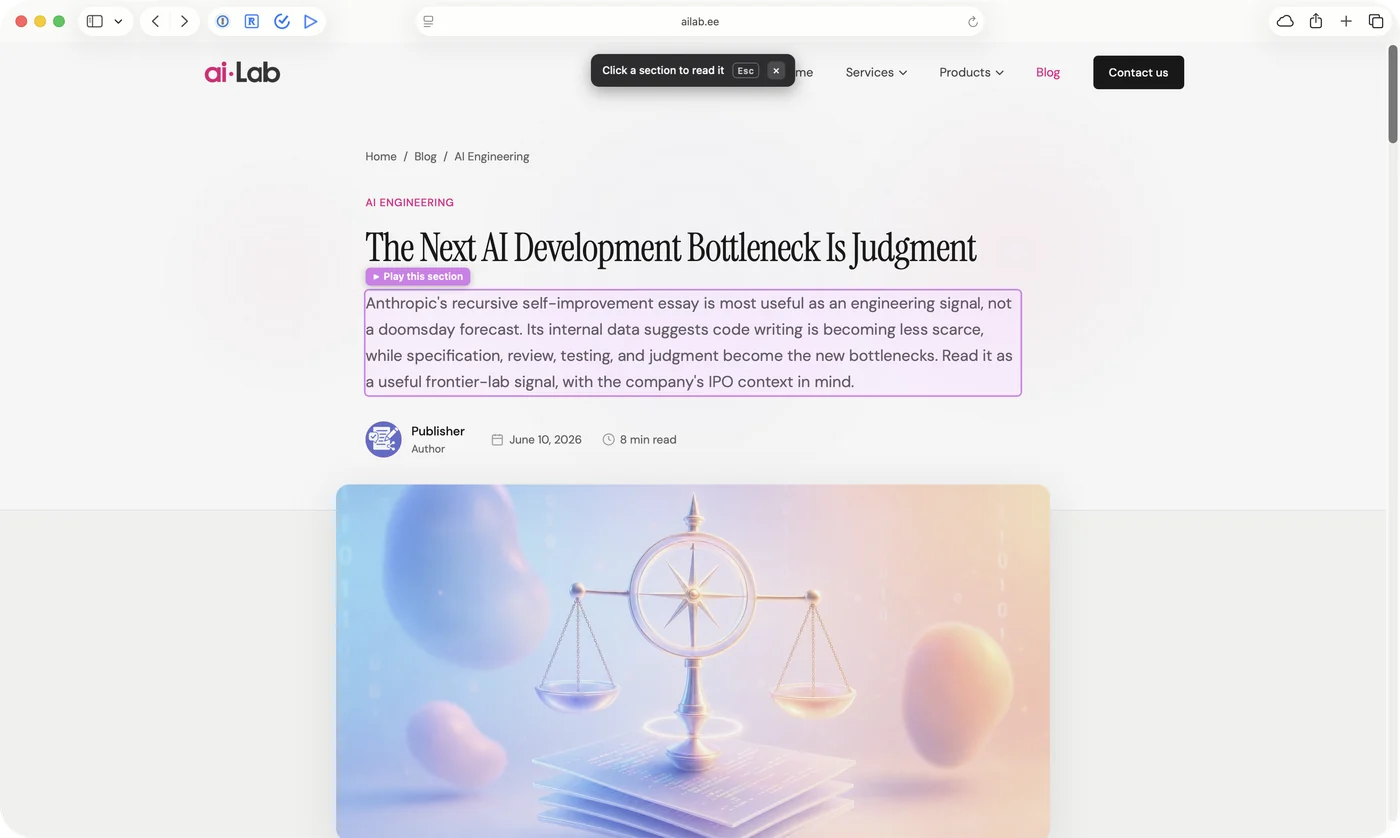Expand the Products menu
The height and width of the screenshot is (838, 1400).
pyautogui.click(x=971, y=72)
